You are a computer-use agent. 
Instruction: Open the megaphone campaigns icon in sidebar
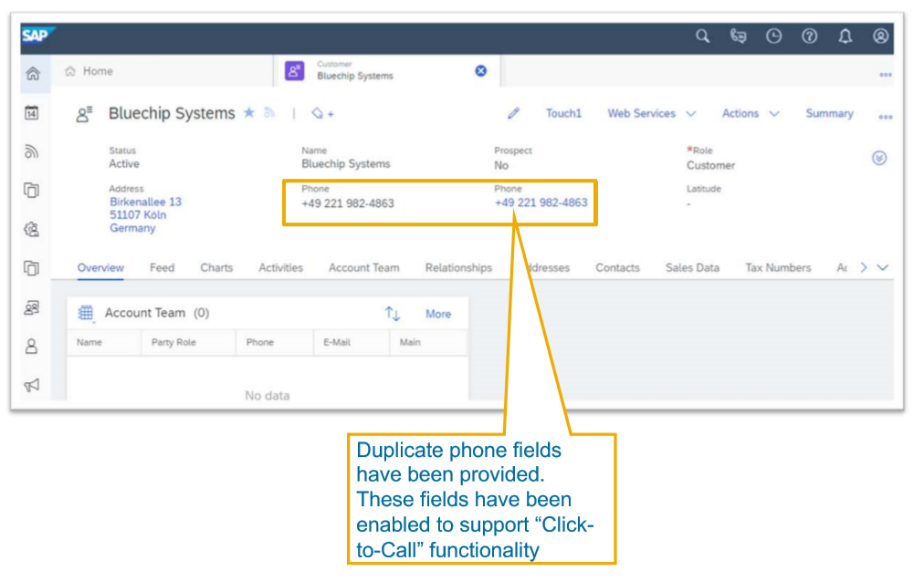click(32, 385)
